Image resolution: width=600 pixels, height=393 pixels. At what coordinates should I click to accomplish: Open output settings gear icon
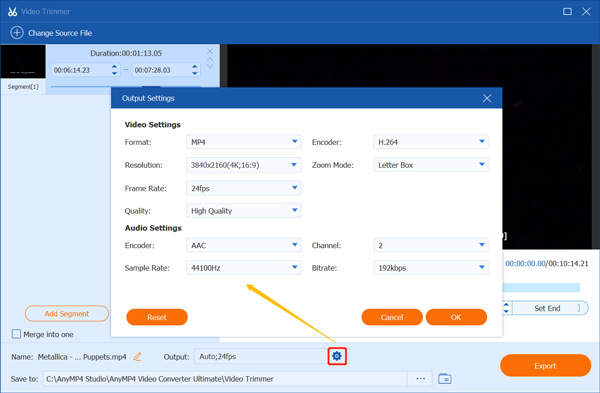337,356
